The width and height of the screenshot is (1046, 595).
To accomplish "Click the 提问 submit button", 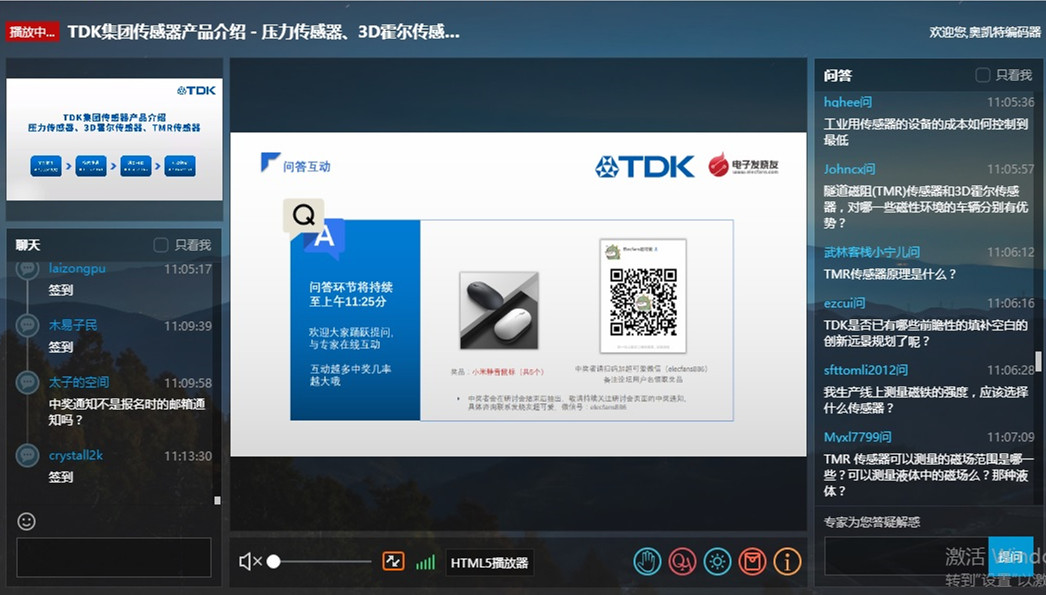I will click(1009, 556).
